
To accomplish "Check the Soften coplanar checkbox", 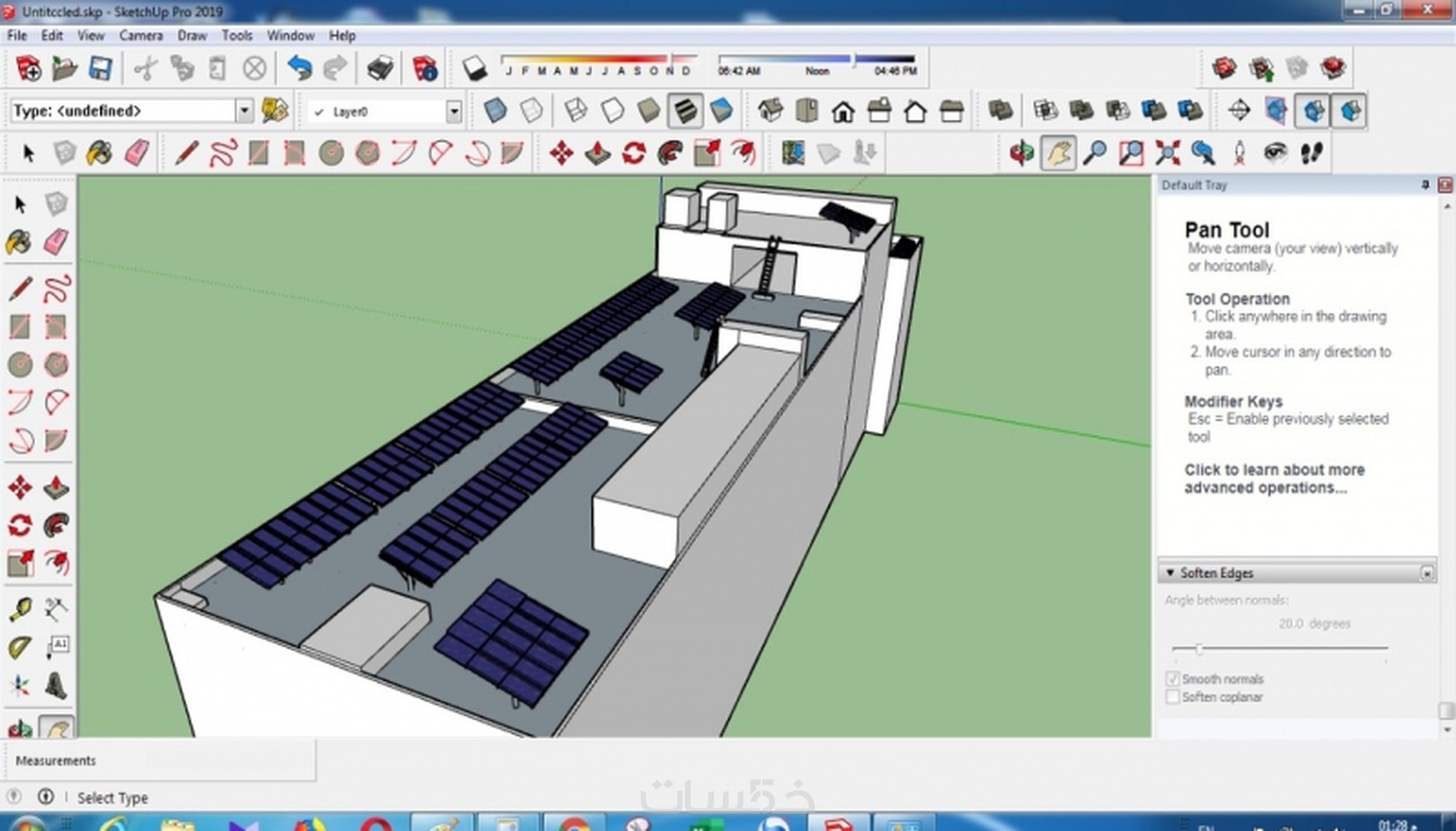I will coord(1173,697).
